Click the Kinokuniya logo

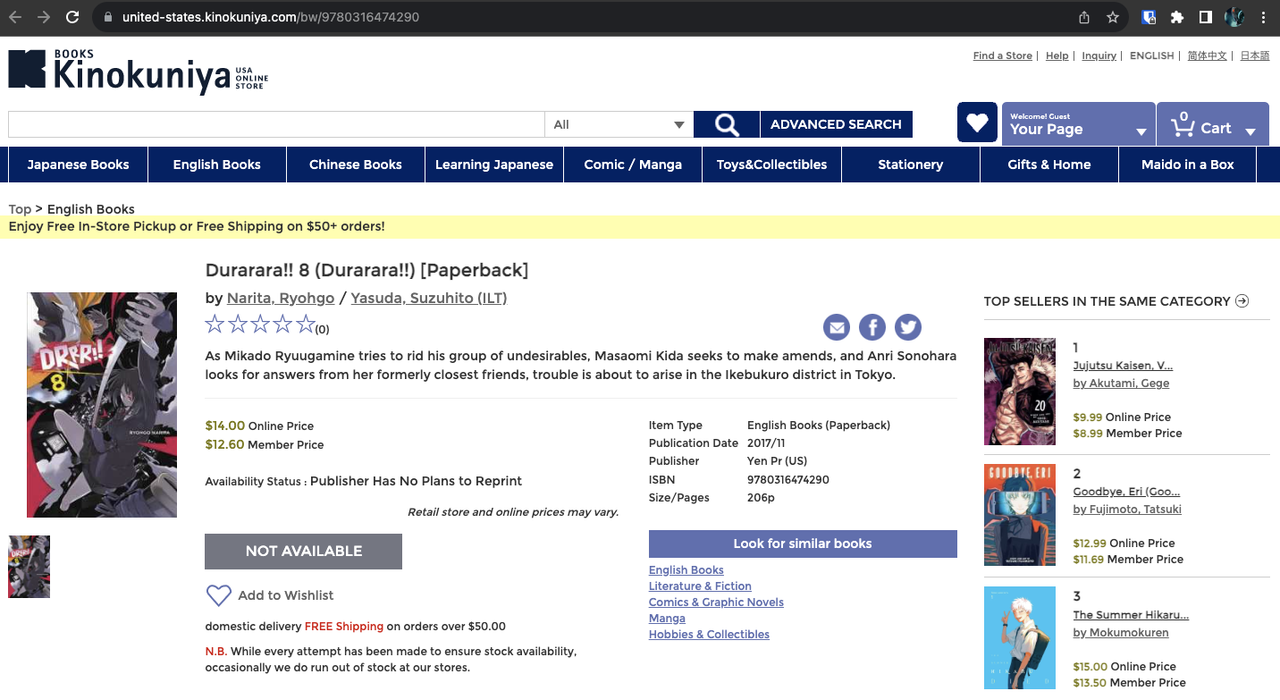tap(138, 72)
